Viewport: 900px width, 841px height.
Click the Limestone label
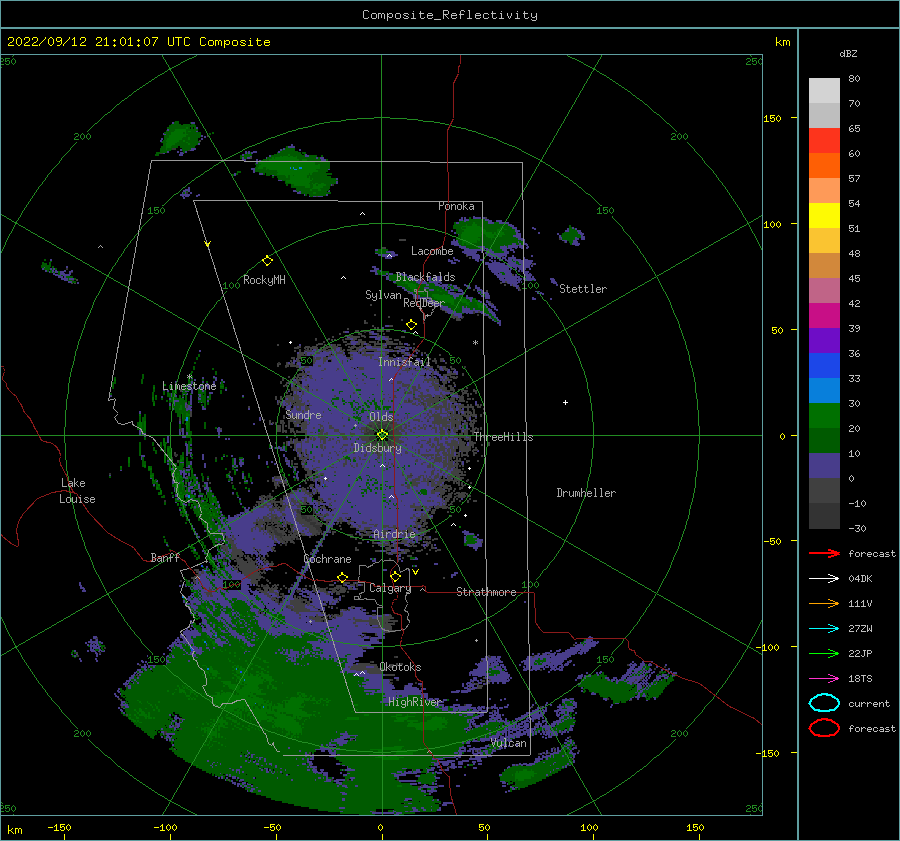pyautogui.click(x=189, y=386)
